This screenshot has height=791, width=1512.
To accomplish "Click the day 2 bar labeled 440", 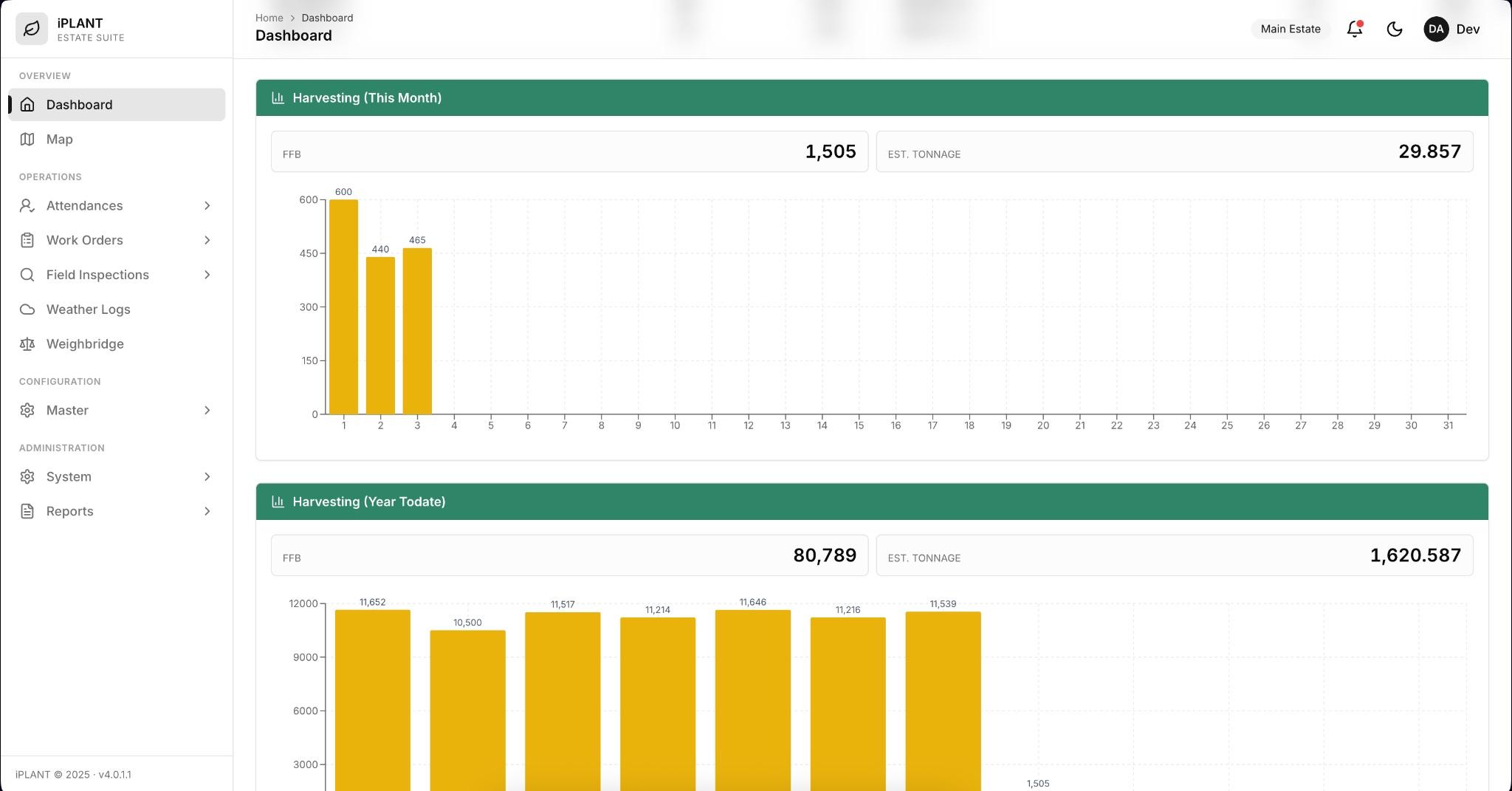I will [x=380, y=335].
